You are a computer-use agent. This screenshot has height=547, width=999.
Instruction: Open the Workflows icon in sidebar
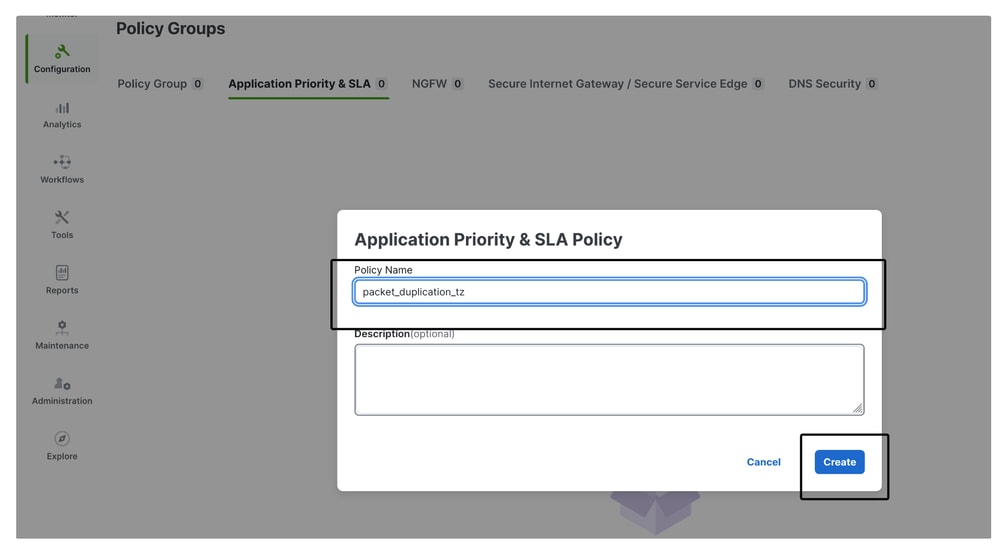click(x=62, y=162)
